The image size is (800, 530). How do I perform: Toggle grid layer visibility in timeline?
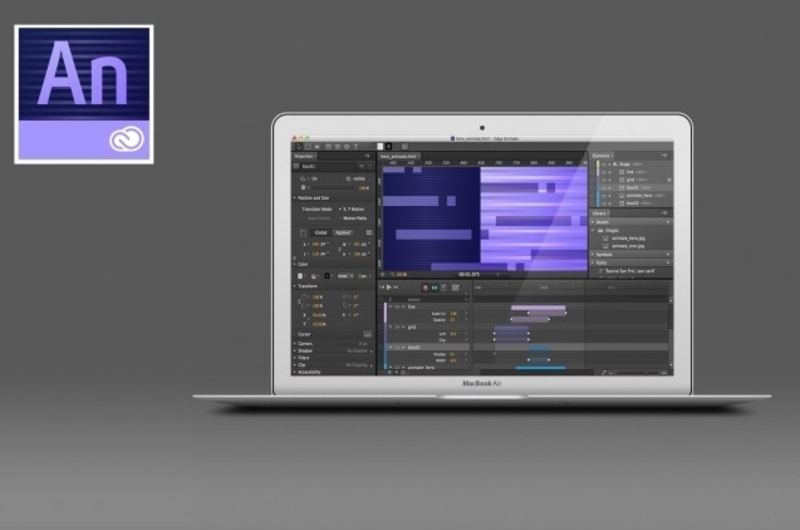tap(397, 327)
